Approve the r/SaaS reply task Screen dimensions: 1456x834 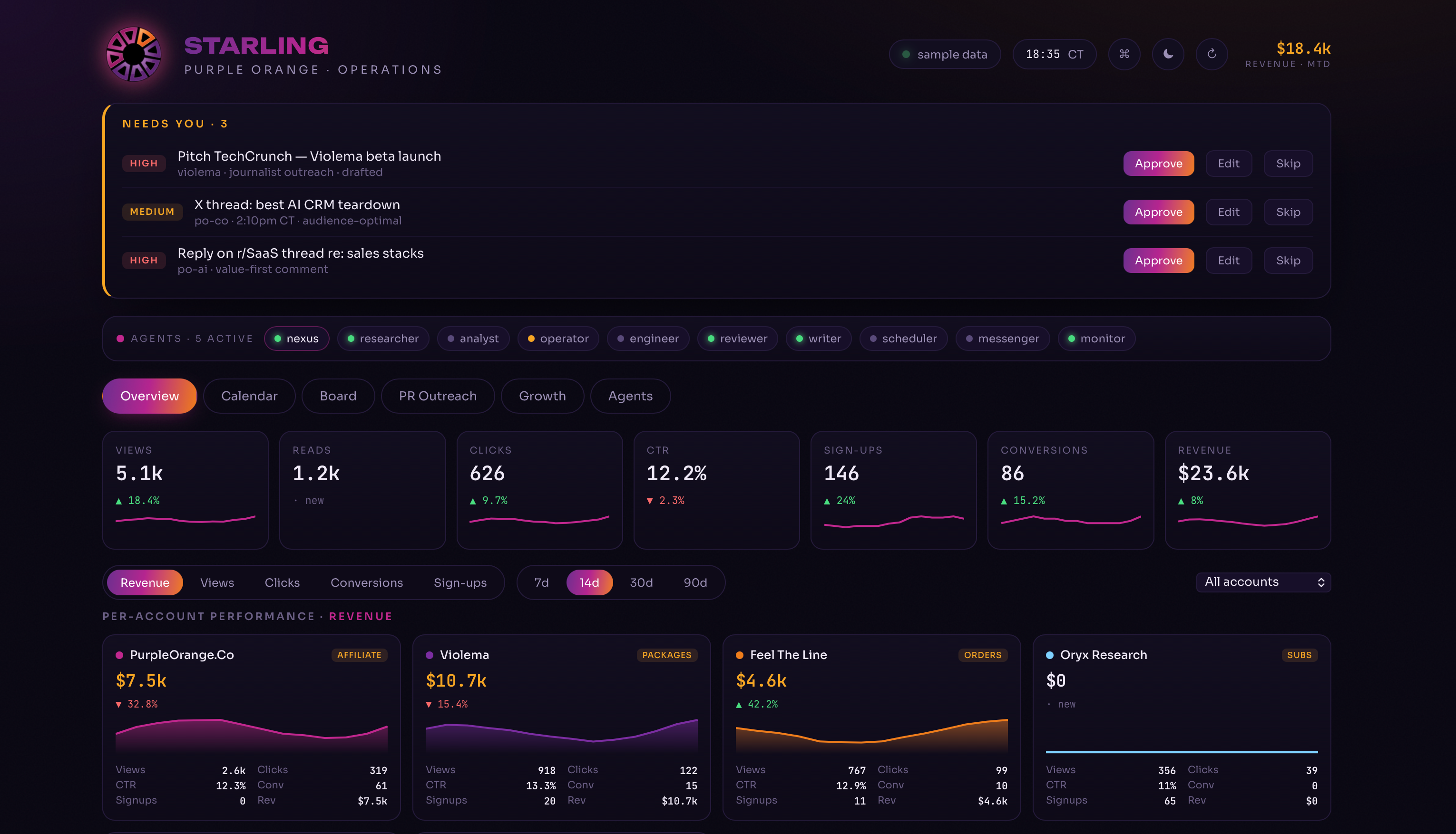point(1158,261)
